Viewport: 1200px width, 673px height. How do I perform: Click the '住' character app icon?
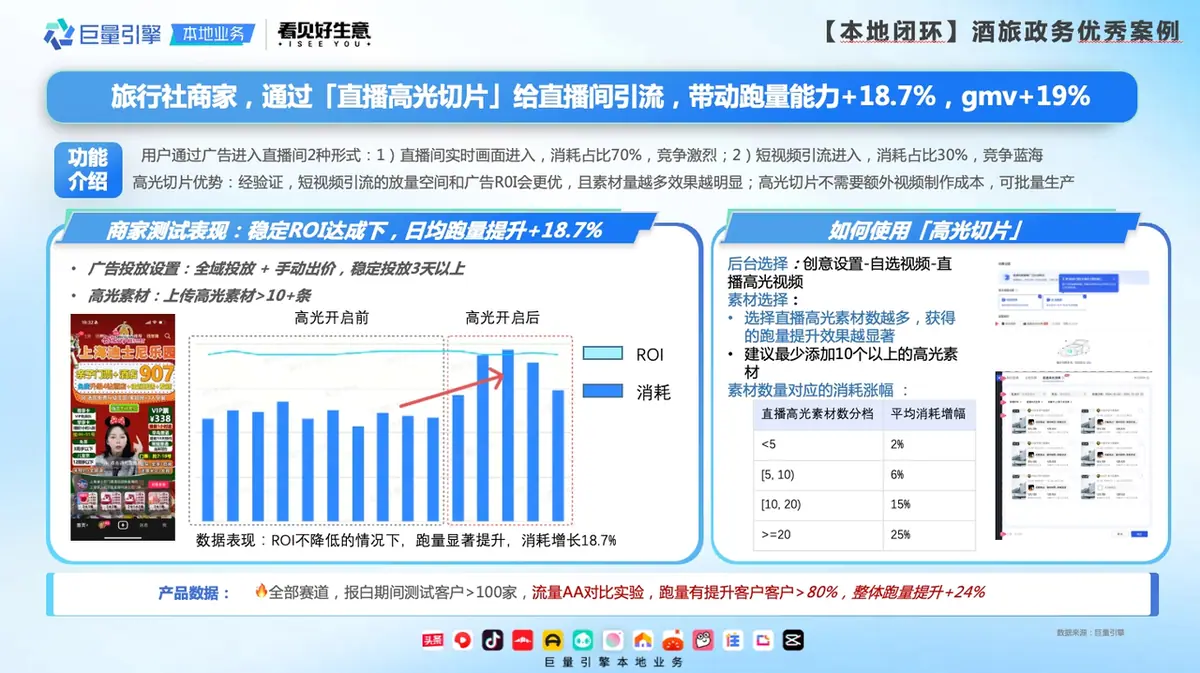point(733,639)
